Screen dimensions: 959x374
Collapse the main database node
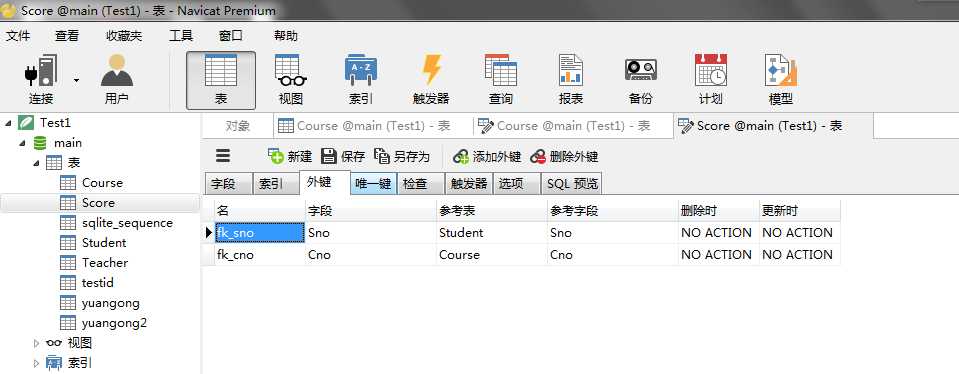tap(23, 143)
